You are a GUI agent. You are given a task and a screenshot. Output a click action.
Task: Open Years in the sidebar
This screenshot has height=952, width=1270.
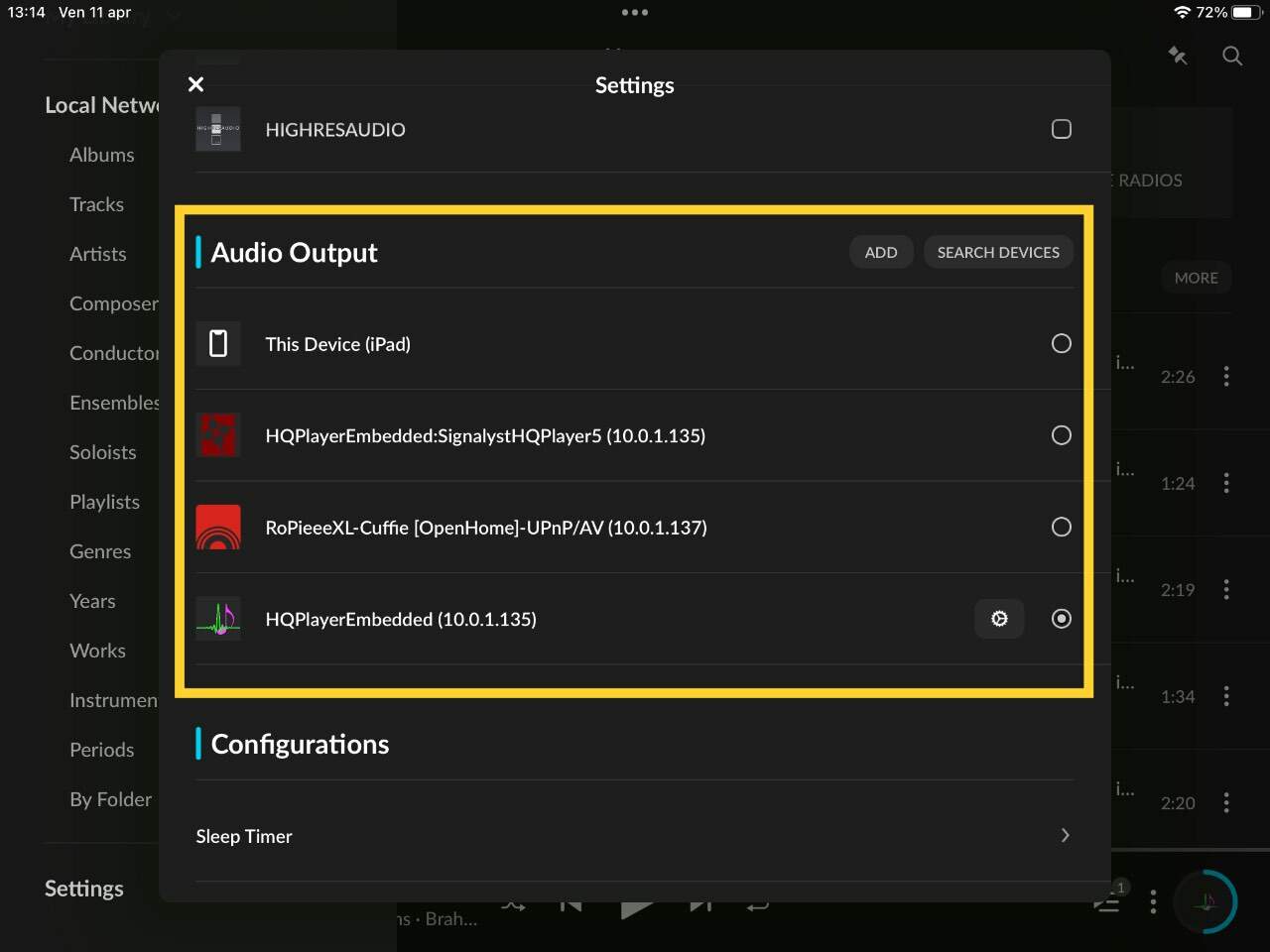pos(92,601)
